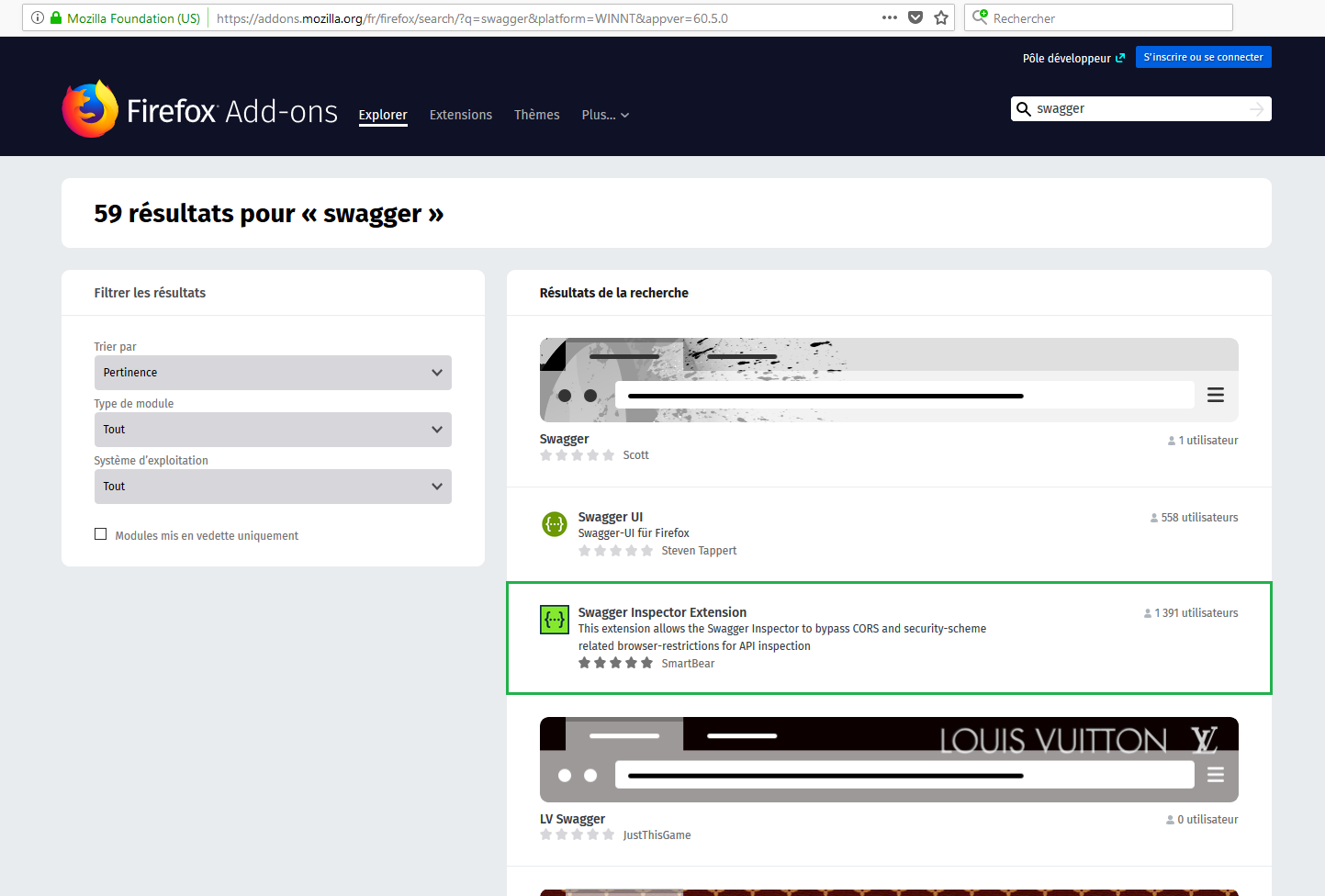Click the LV Swagger theme preview thumbnail
This screenshot has width=1325, height=896.
click(888, 759)
